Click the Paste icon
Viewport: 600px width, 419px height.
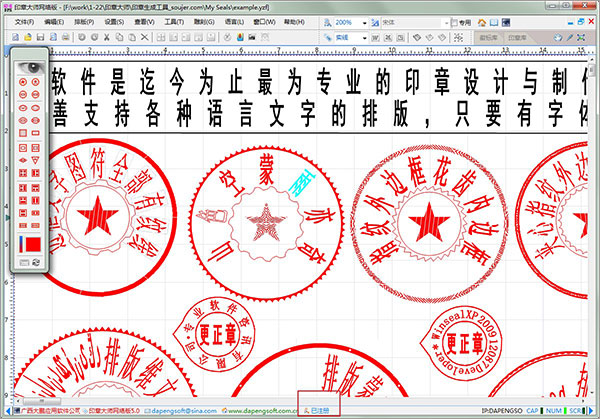point(132,37)
